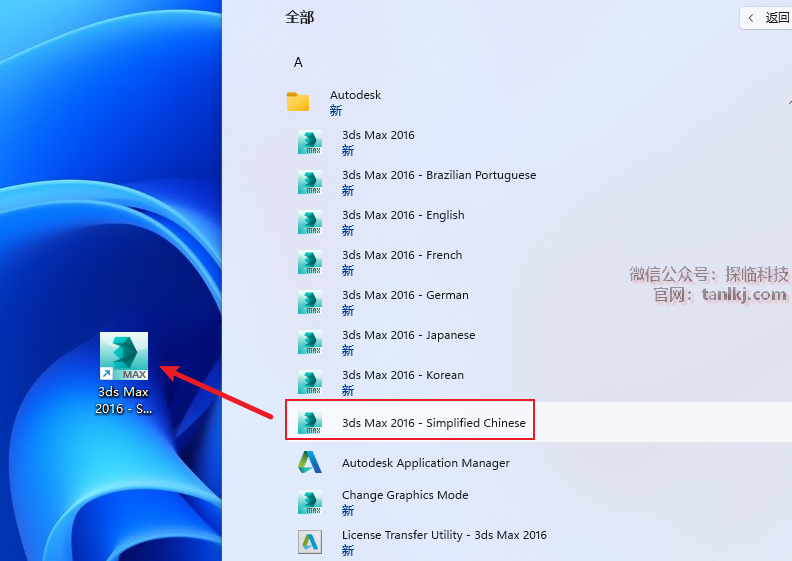Jump to letter A index header

point(298,62)
